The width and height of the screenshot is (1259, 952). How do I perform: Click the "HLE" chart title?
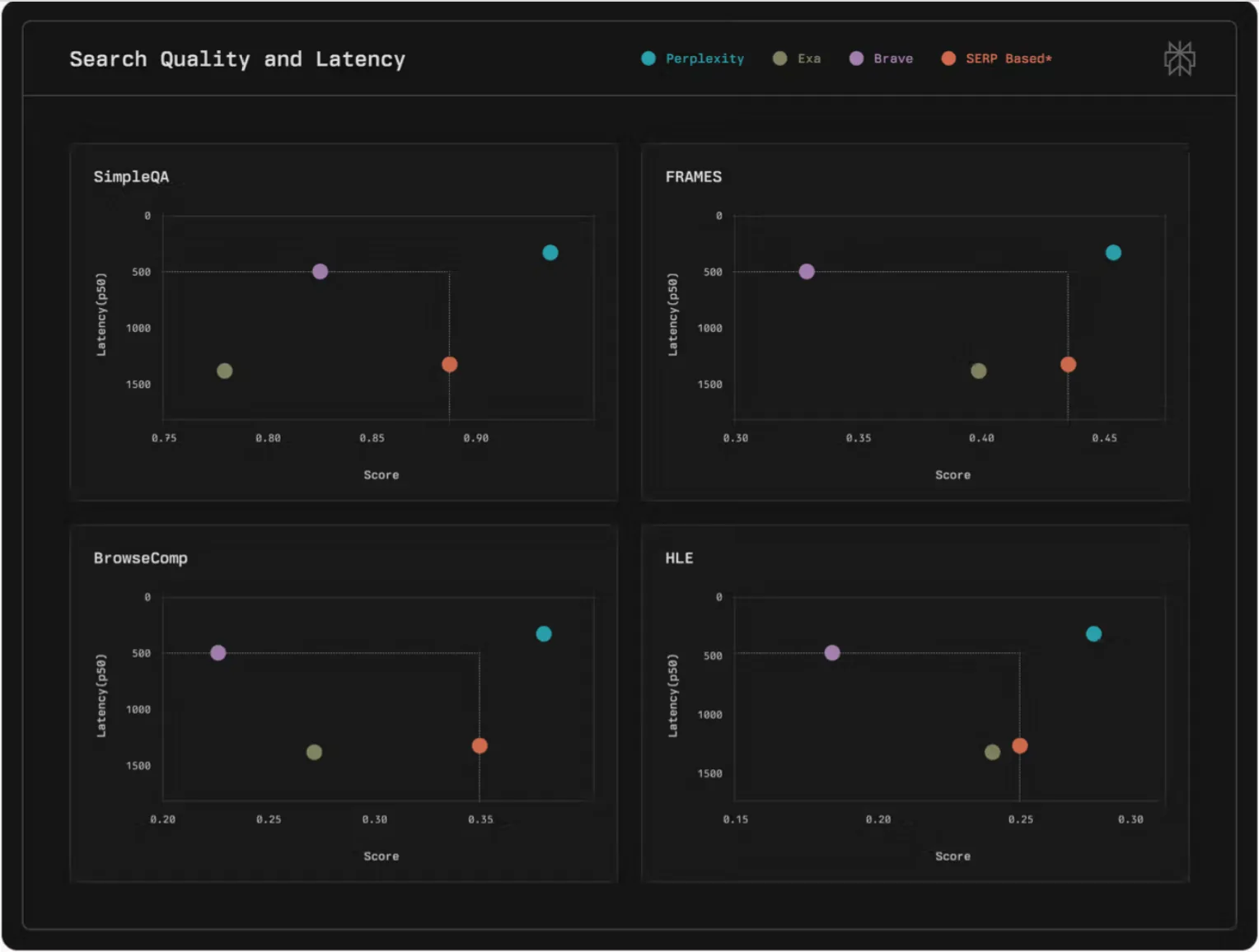point(679,558)
